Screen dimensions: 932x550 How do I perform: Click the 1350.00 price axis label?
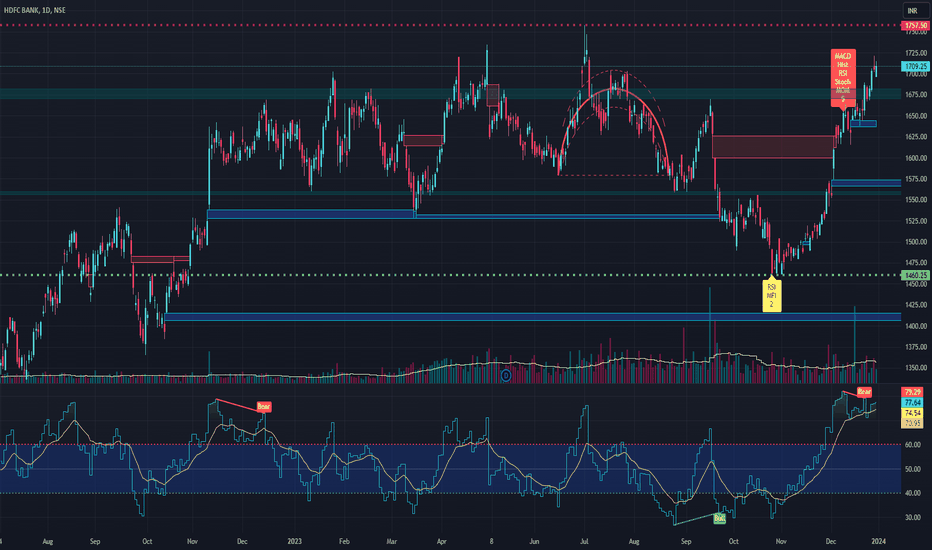[x=916, y=368]
